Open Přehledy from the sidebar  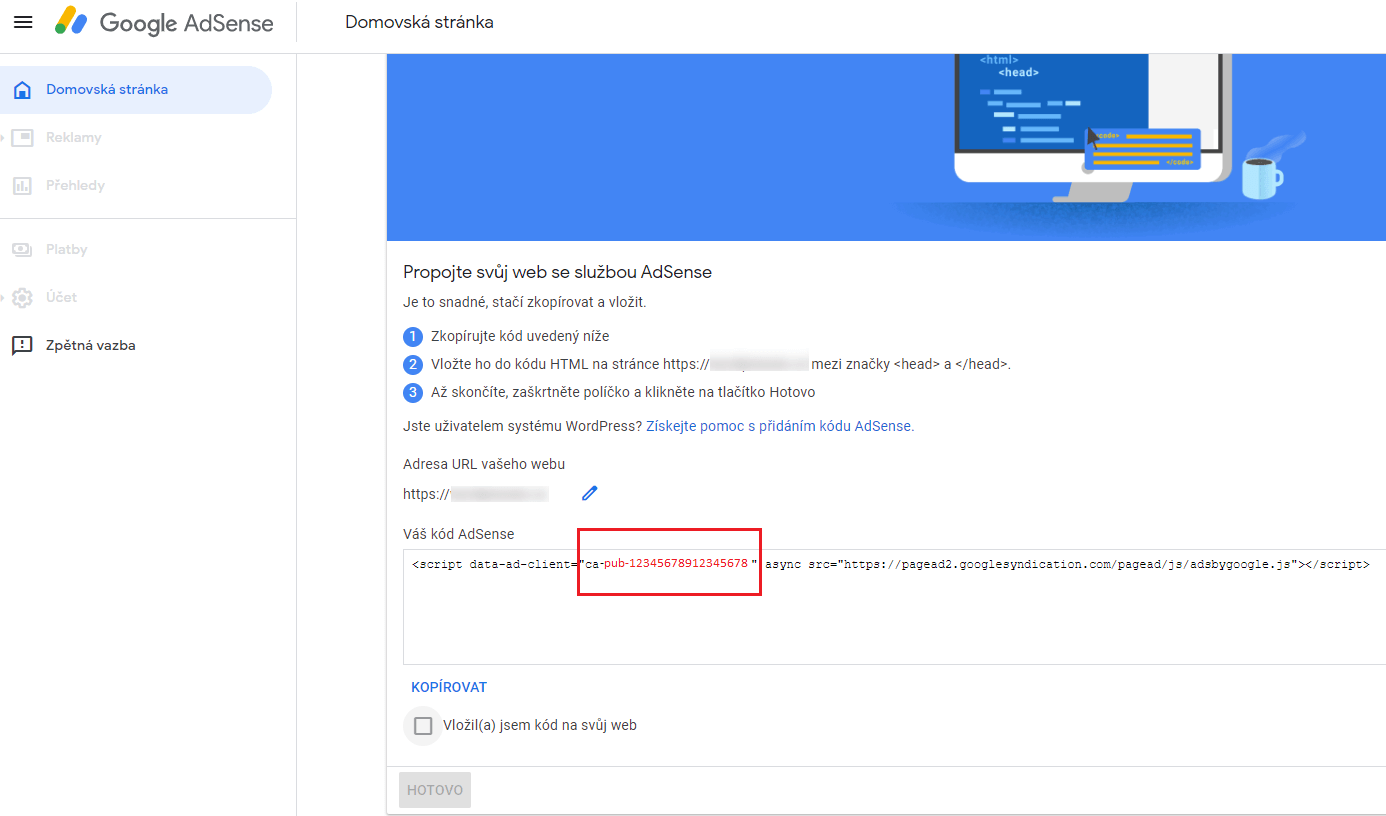point(75,186)
